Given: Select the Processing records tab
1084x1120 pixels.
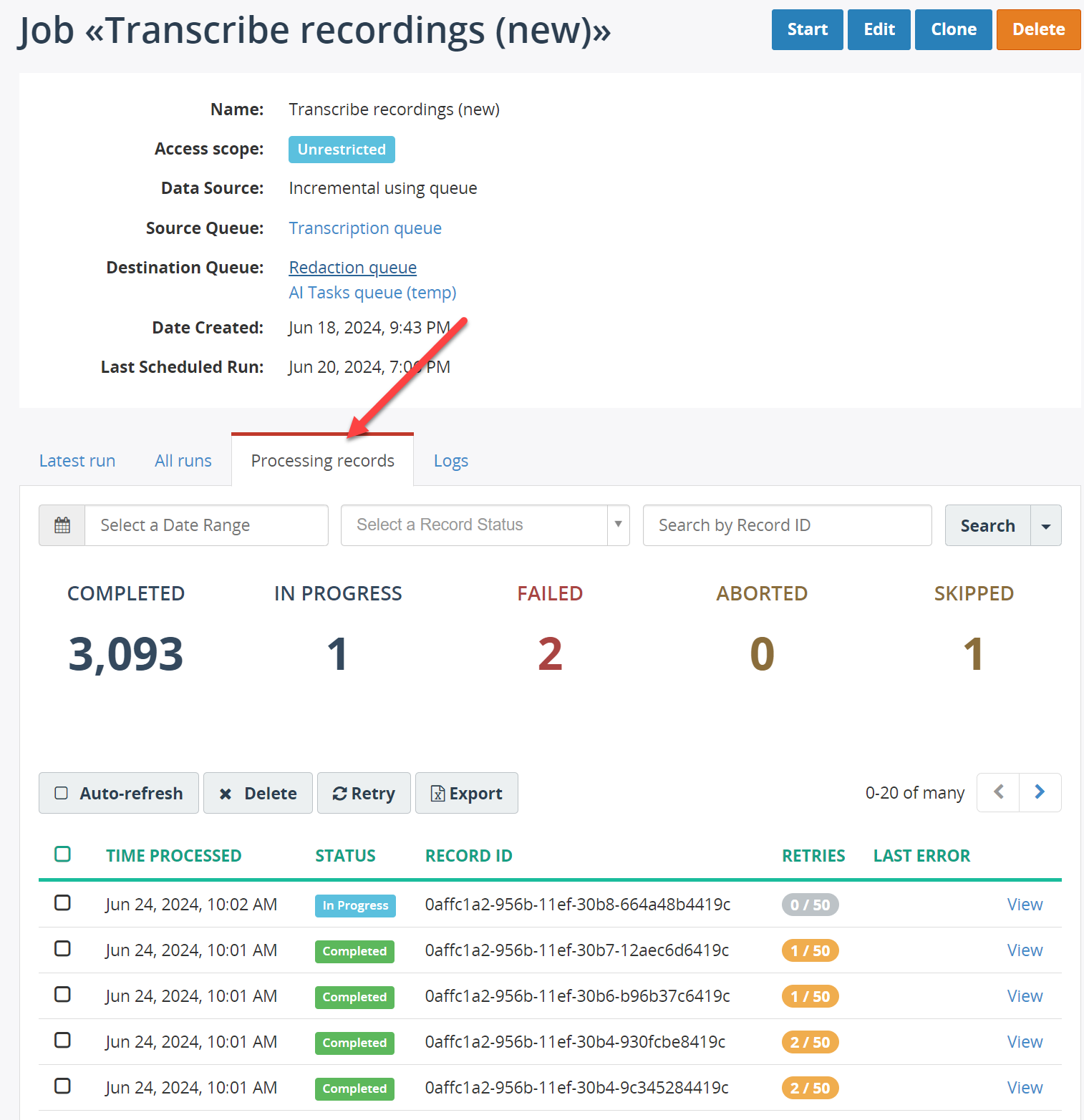Looking at the screenshot, I should 323,461.
